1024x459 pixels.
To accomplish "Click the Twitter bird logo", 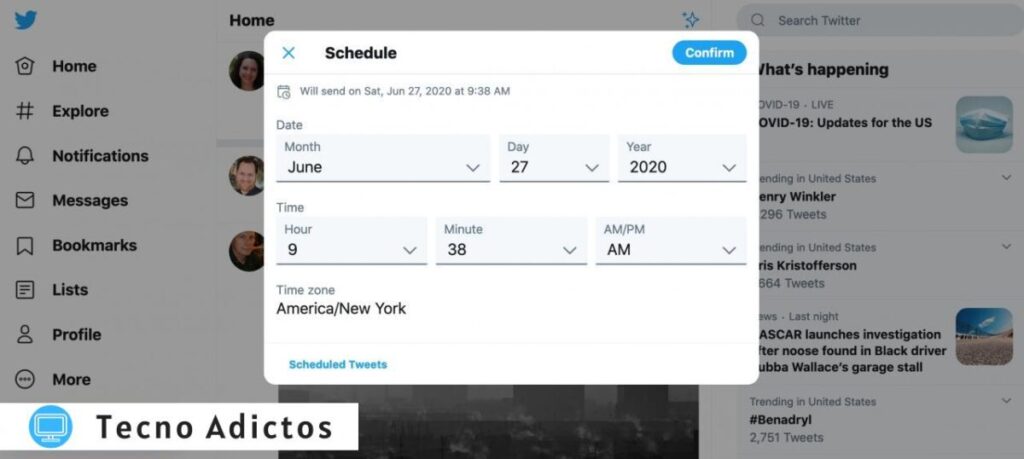I will tap(26, 20).
